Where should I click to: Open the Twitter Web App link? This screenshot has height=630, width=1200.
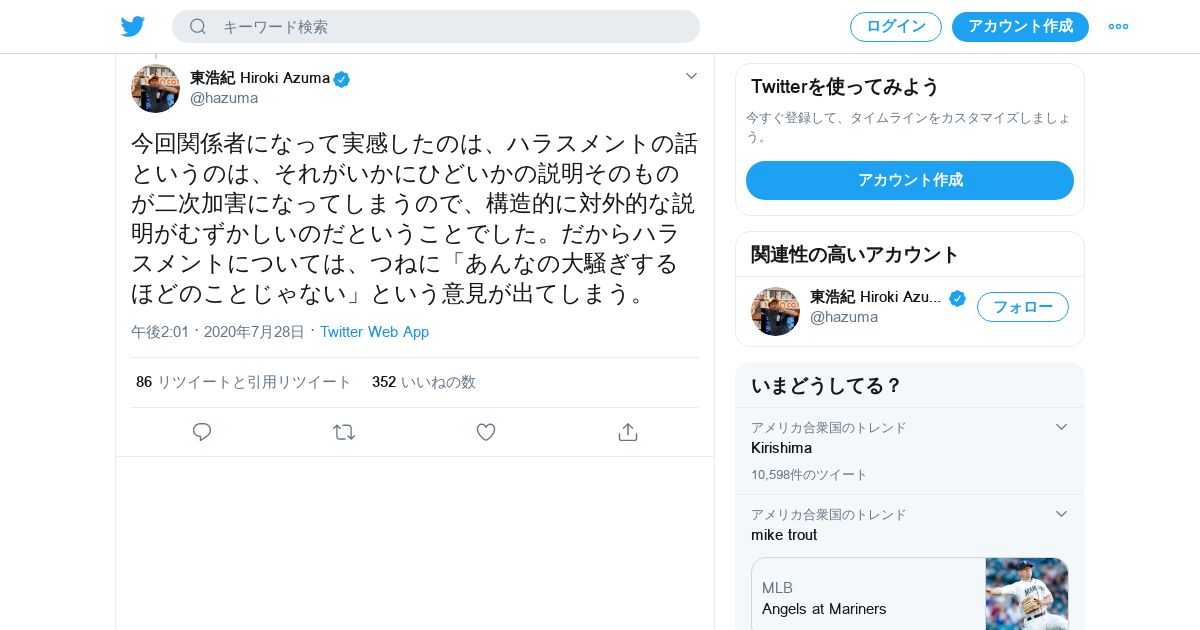(x=374, y=332)
